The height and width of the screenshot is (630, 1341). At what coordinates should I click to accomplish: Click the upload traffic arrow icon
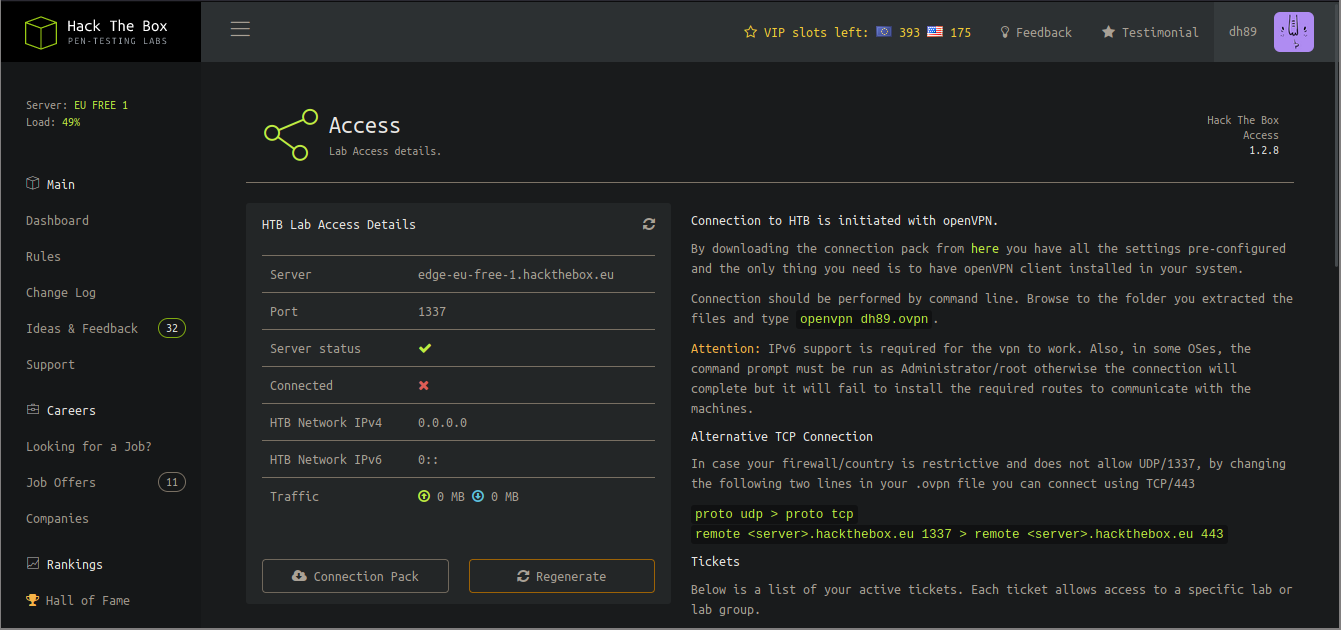424,496
